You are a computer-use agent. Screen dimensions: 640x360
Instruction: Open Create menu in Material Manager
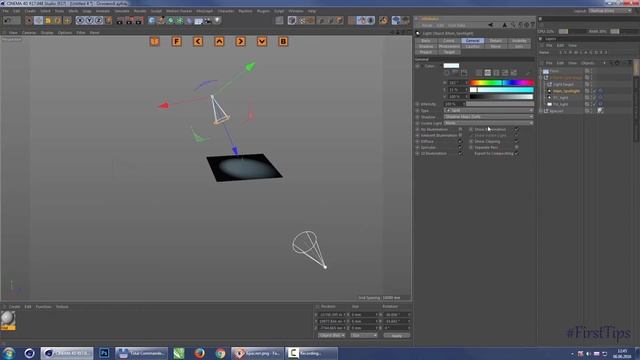(x=14, y=307)
